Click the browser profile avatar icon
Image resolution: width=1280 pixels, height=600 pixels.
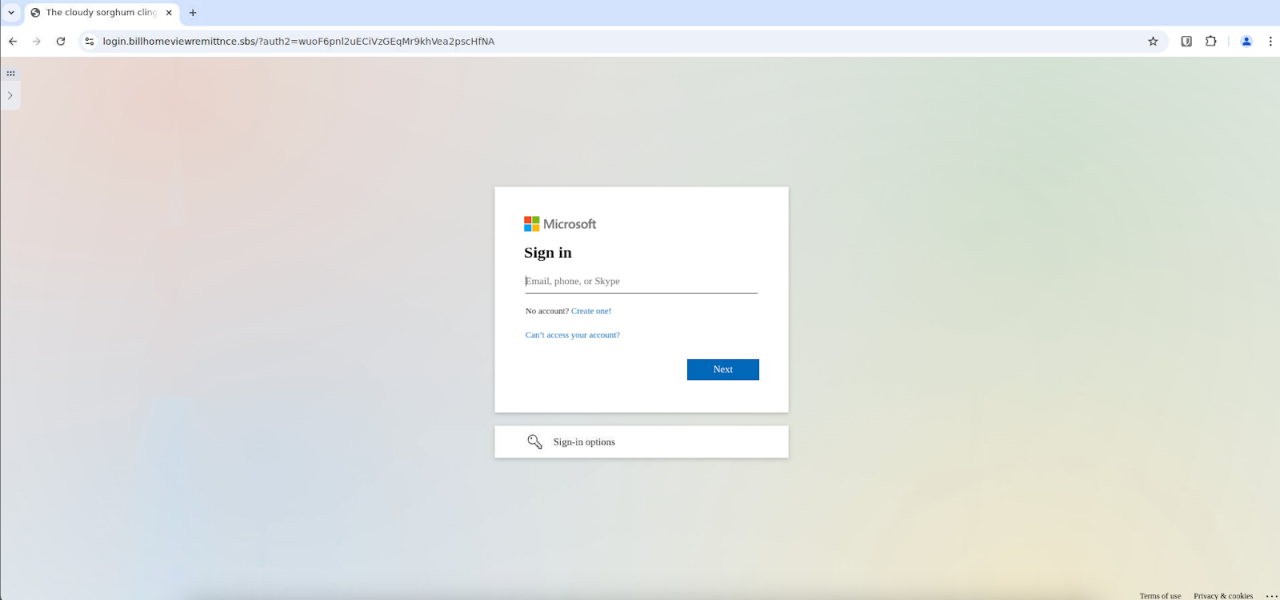pyautogui.click(x=1246, y=41)
